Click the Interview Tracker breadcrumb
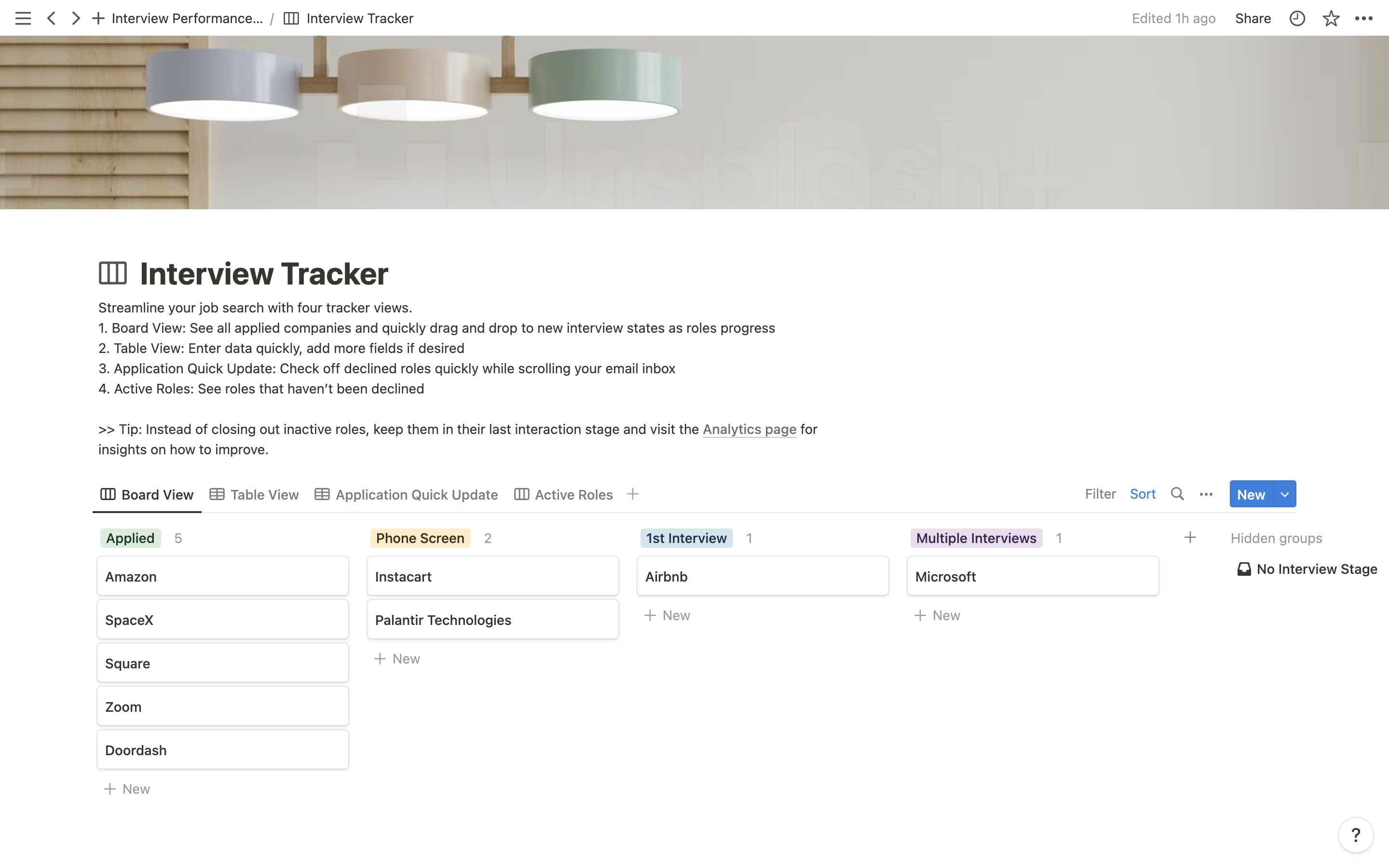 pos(349,18)
